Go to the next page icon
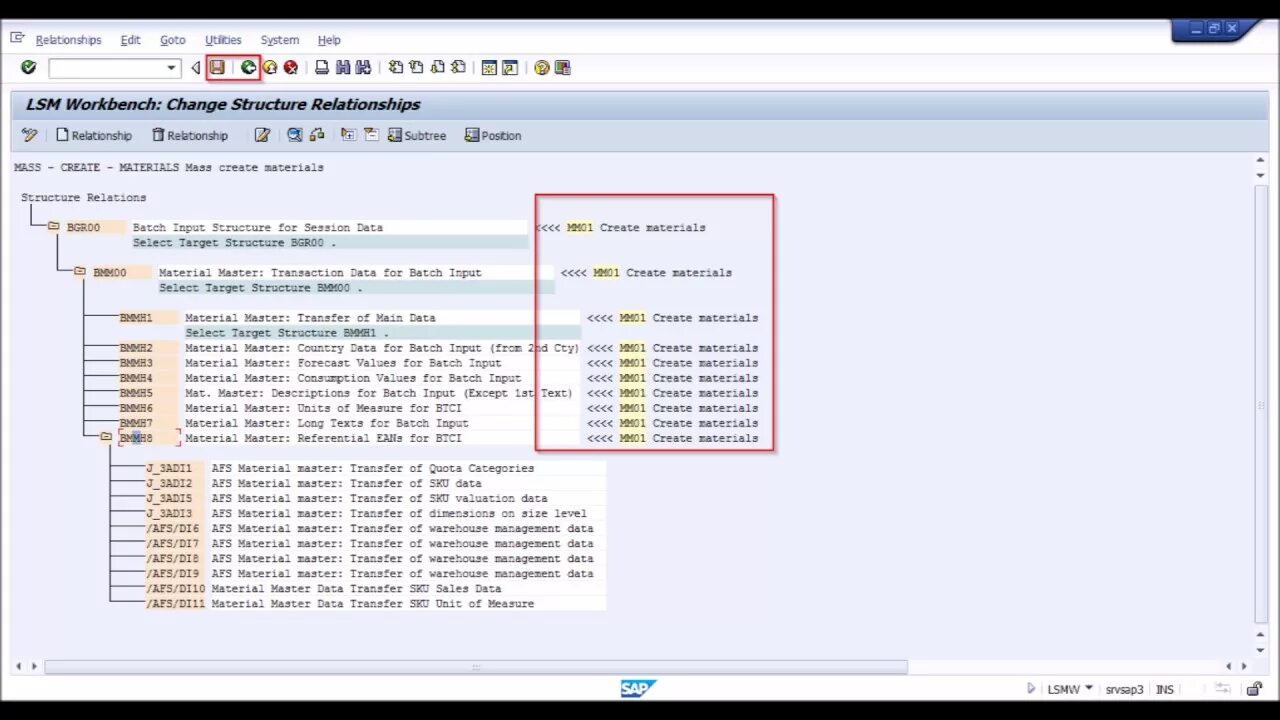This screenshot has width=1280, height=720. point(437,67)
